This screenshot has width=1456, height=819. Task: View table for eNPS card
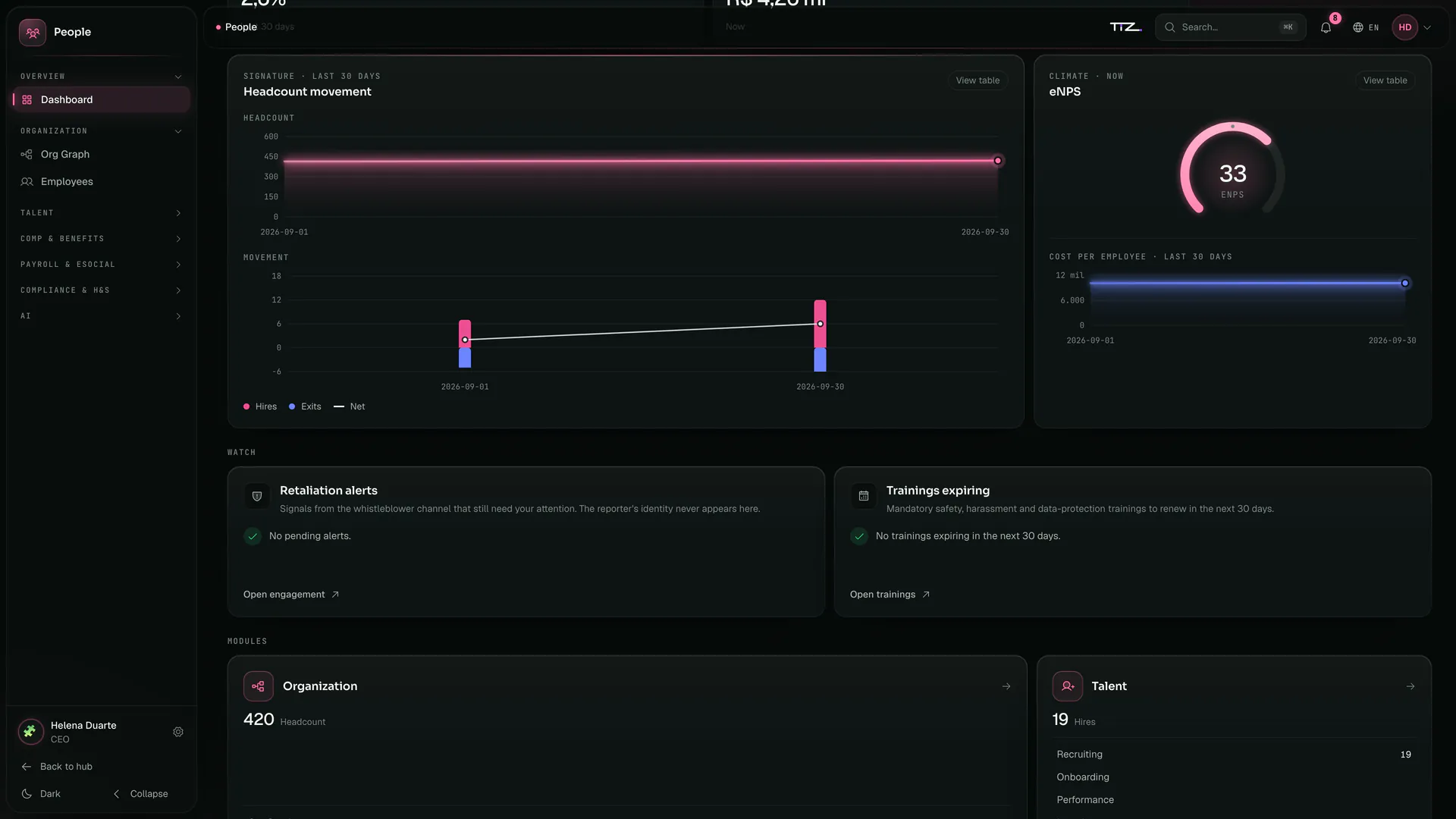click(x=1385, y=80)
